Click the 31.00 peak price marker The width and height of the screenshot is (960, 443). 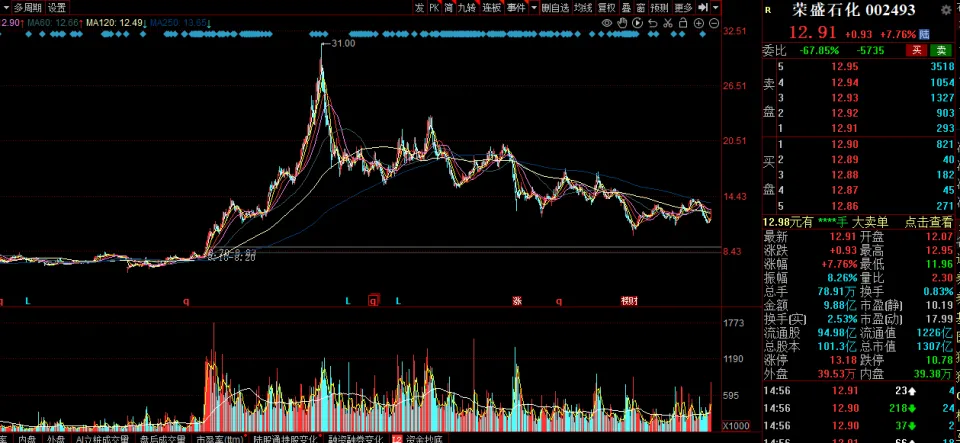tap(343, 44)
